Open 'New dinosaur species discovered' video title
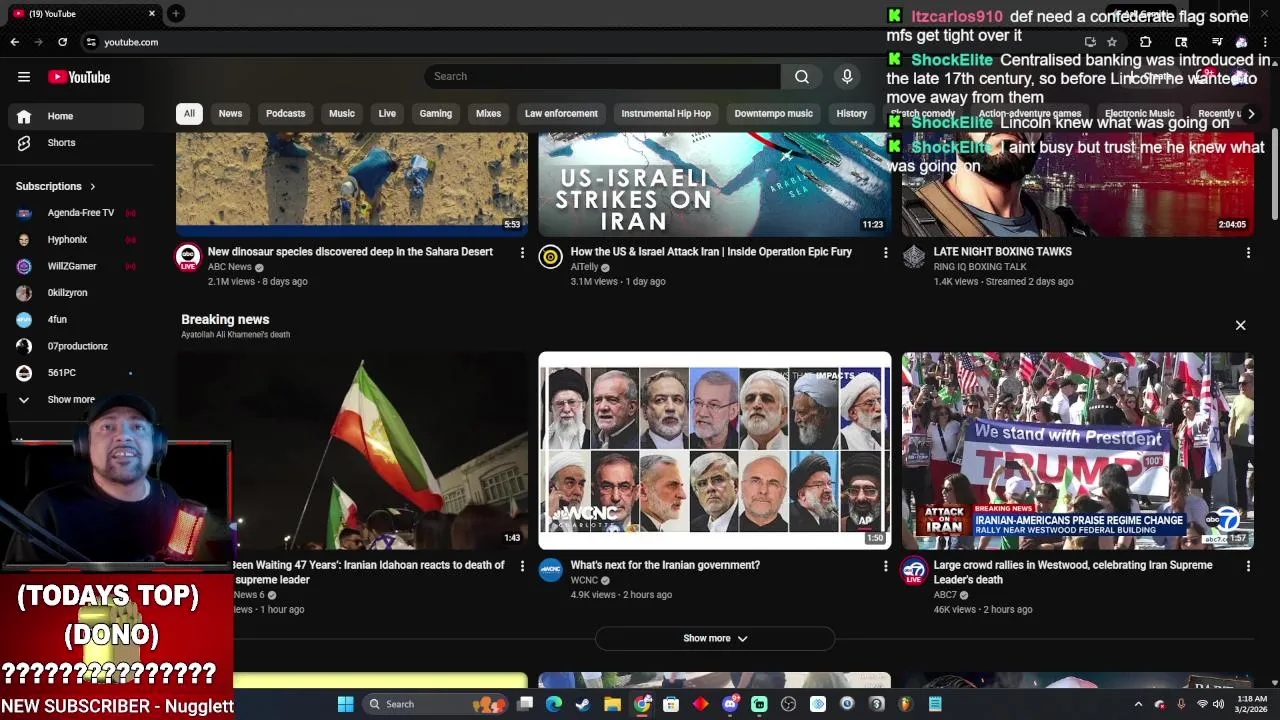 pos(350,252)
